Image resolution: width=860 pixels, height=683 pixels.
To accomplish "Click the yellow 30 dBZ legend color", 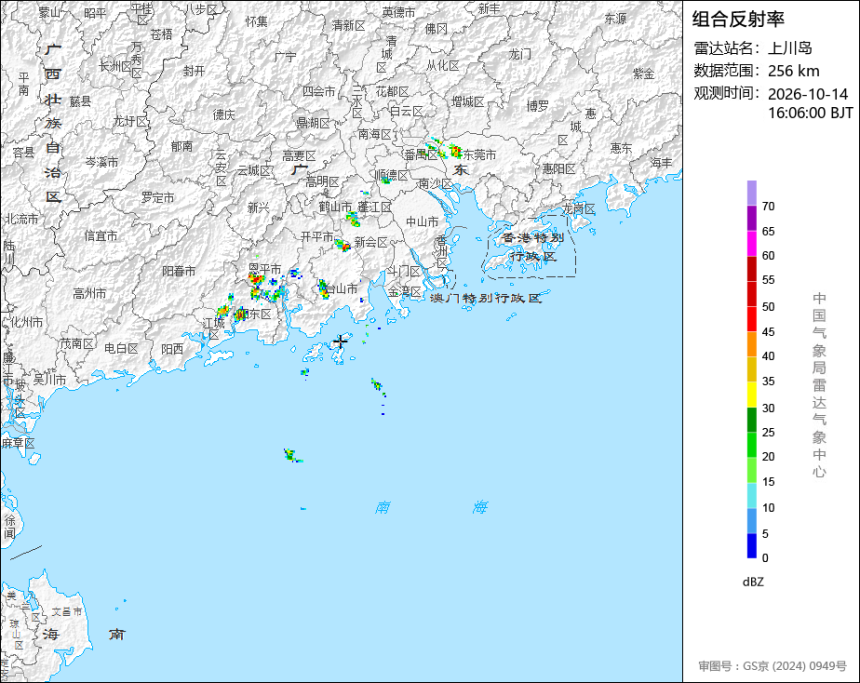I will pyautogui.click(x=751, y=394).
